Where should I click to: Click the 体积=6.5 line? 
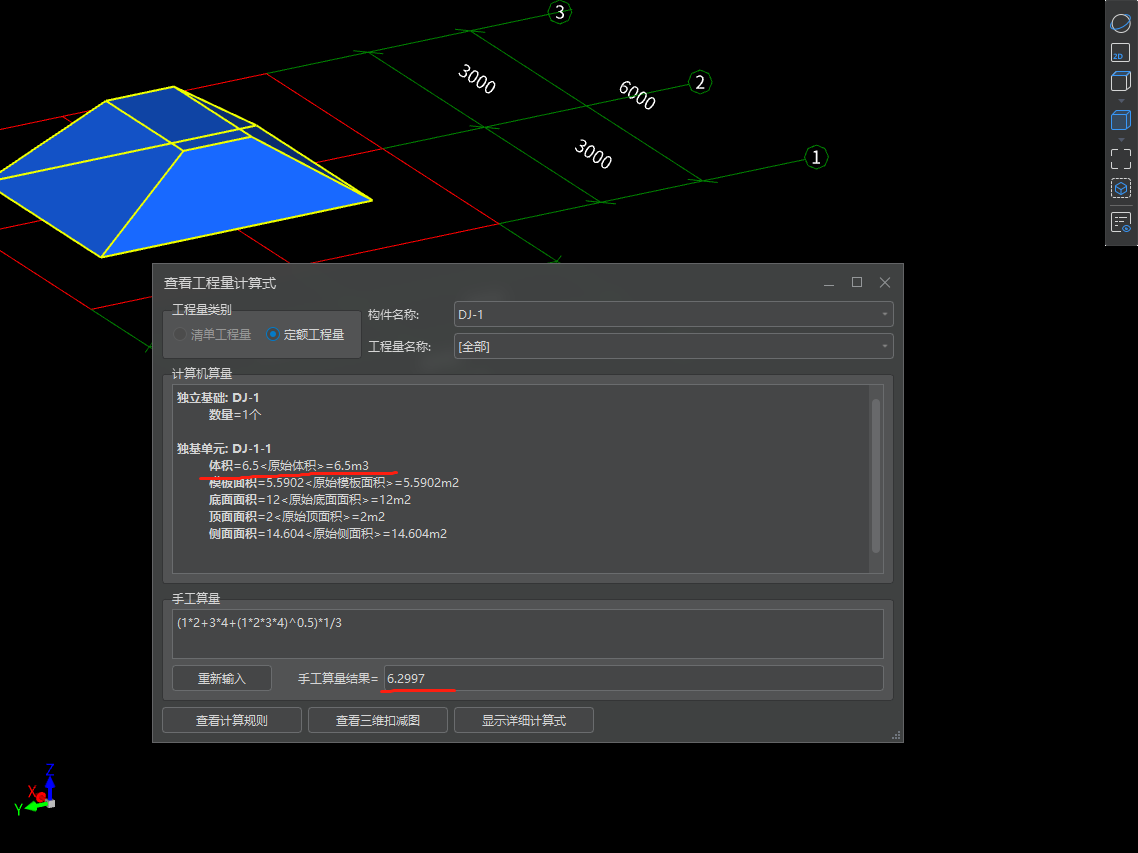tap(289, 465)
